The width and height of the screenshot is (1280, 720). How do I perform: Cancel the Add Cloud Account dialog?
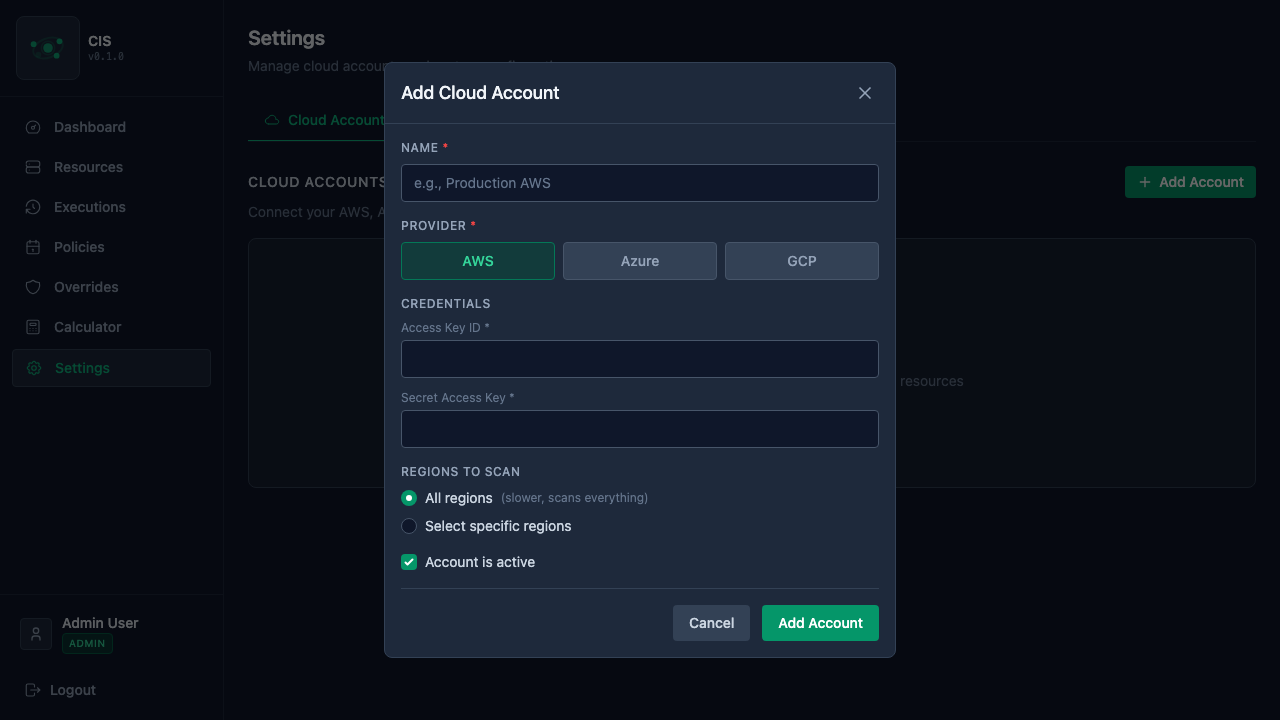tap(711, 623)
